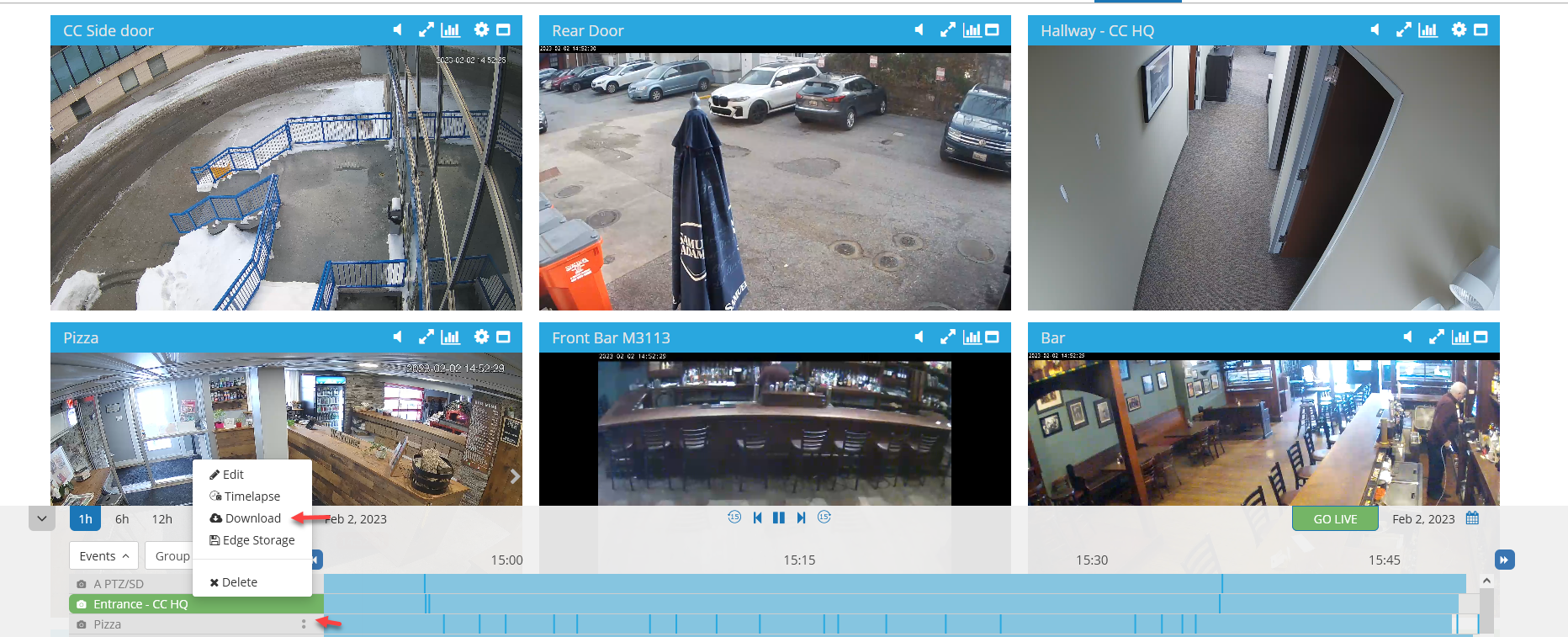Click the chevron arrow on Pizza video
The width and height of the screenshot is (1568, 637).
click(515, 476)
